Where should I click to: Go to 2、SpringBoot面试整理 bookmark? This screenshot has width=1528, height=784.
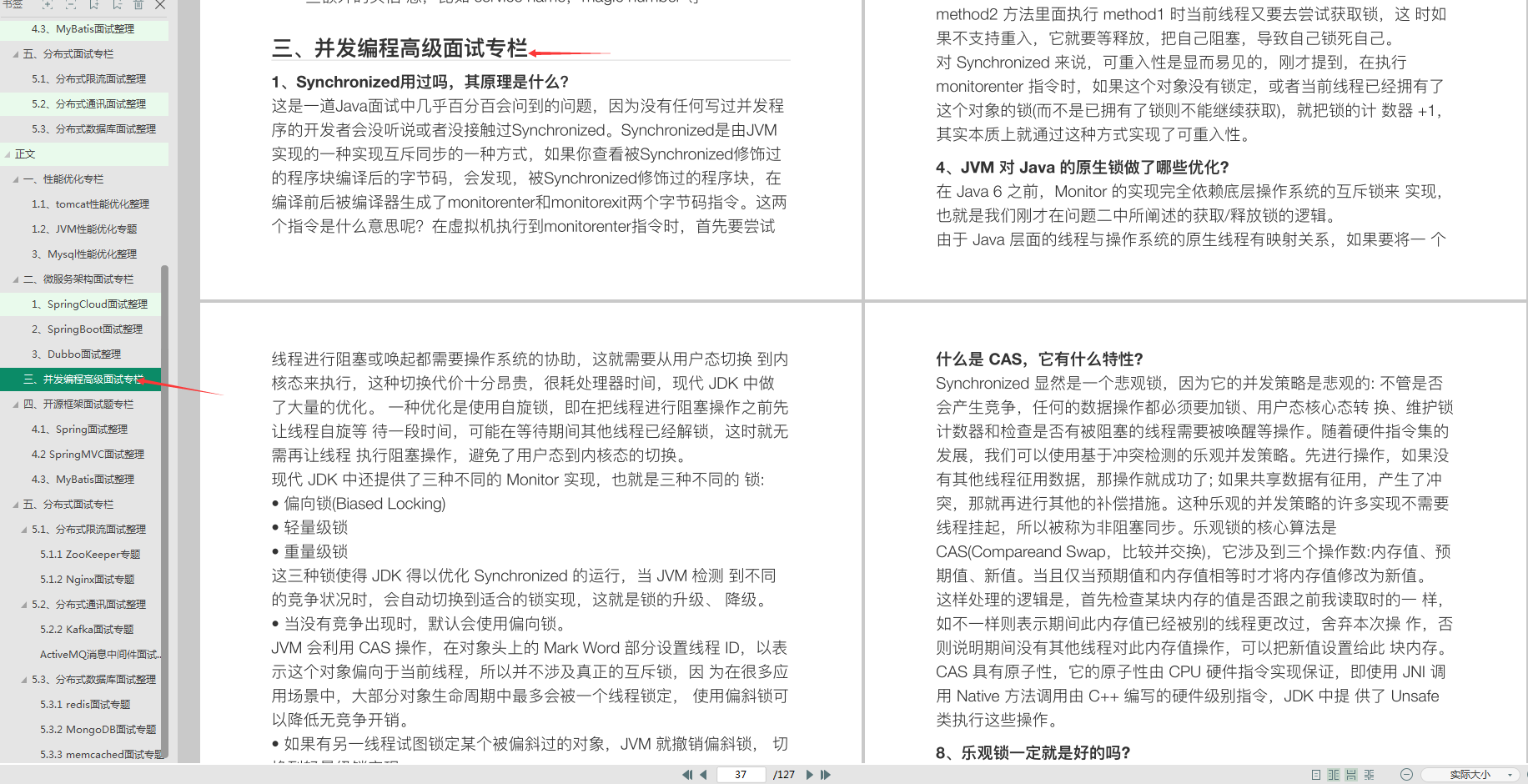[87, 329]
